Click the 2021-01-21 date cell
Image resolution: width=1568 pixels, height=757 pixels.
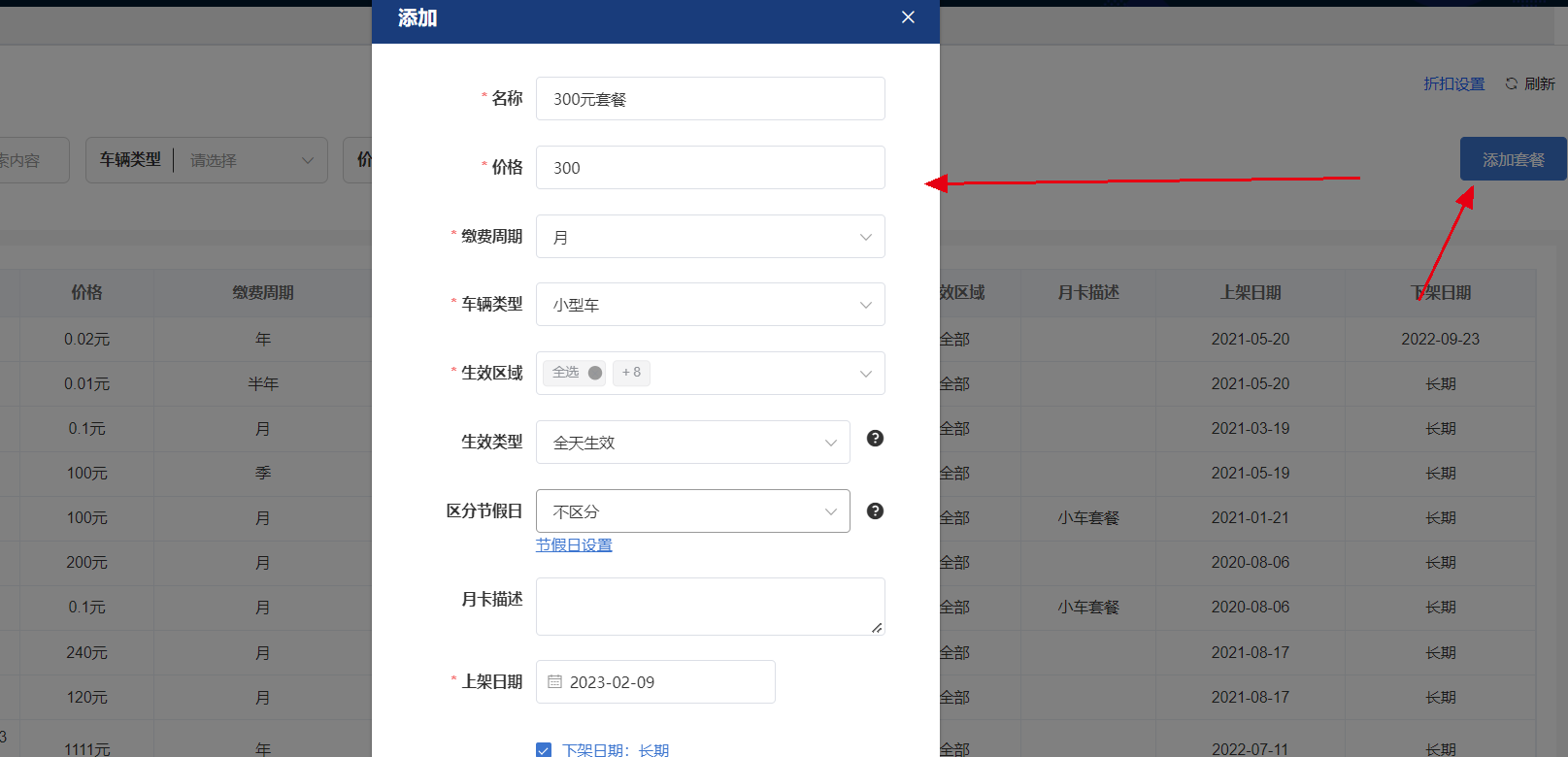1251,517
